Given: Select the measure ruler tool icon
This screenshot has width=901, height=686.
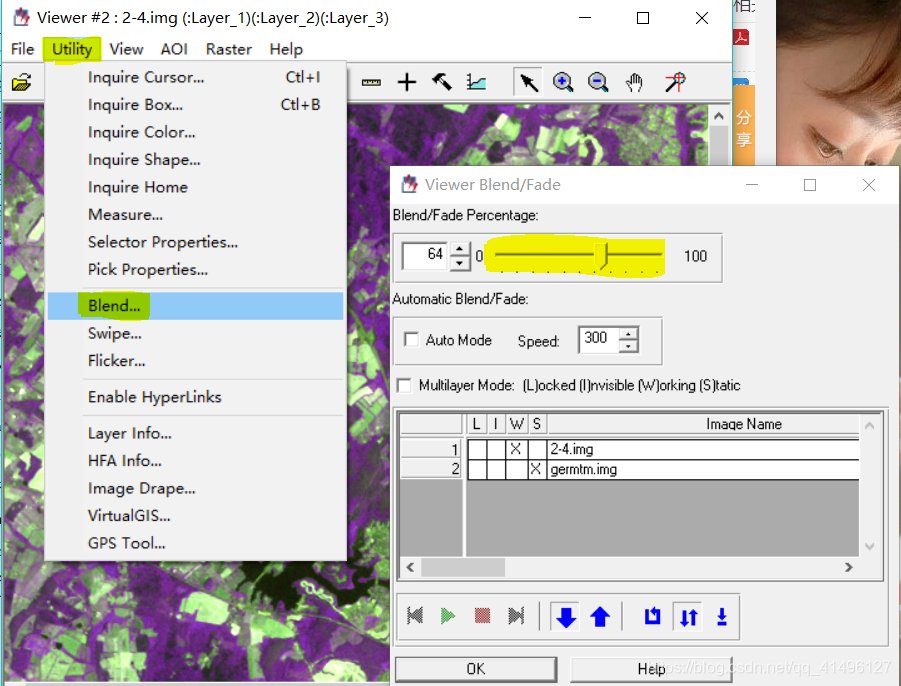Looking at the screenshot, I should 371,83.
